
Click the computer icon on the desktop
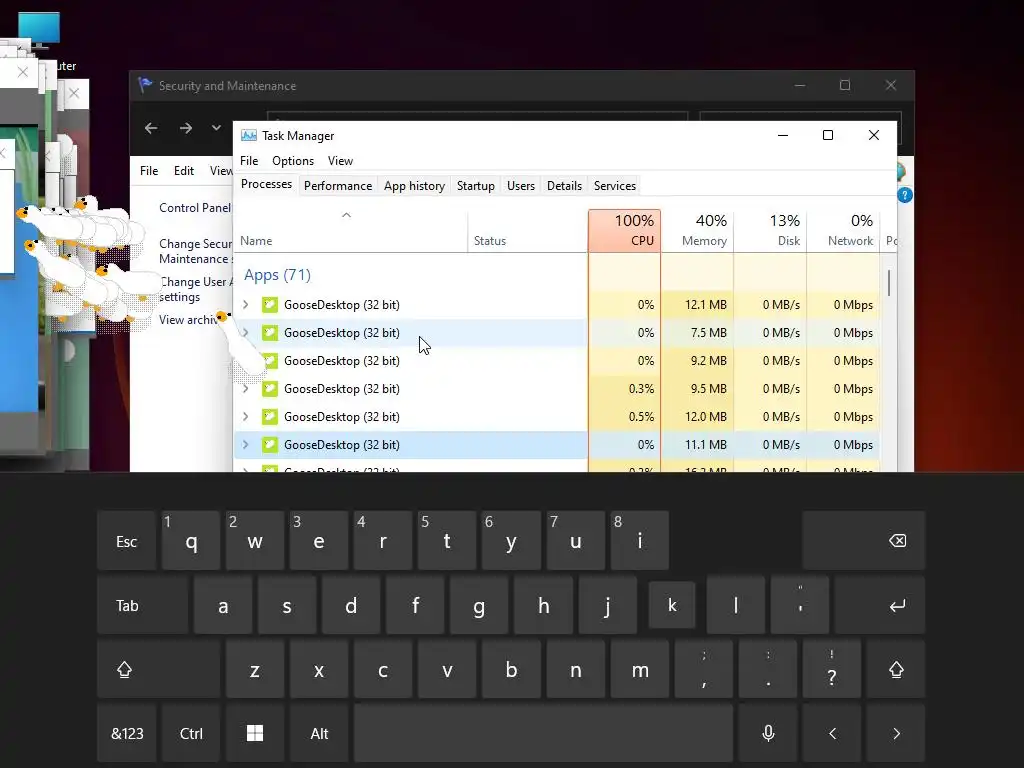(39, 31)
